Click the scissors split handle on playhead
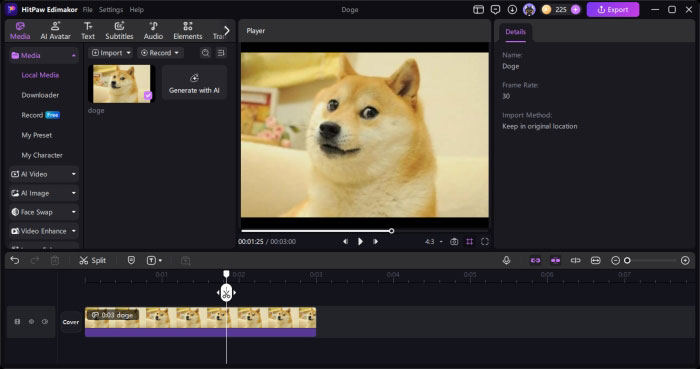The width and height of the screenshot is (700, 369). (226, 293)
